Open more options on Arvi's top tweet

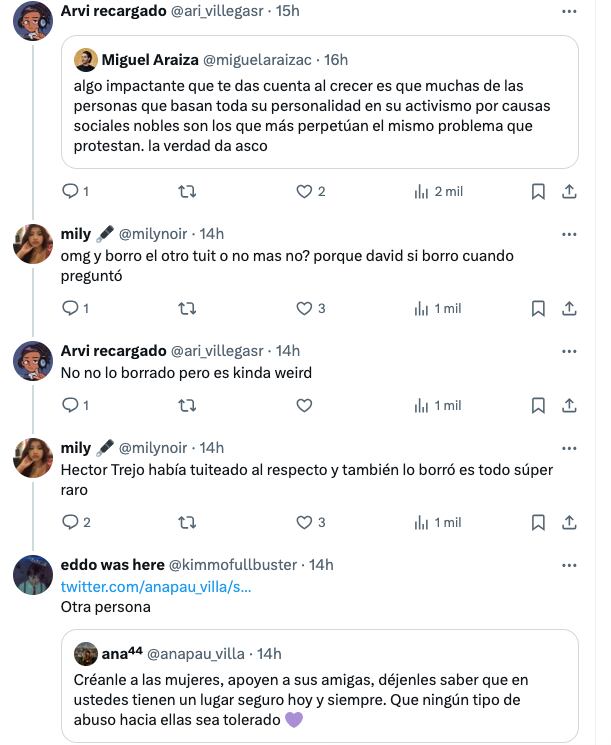coord(569,11)
